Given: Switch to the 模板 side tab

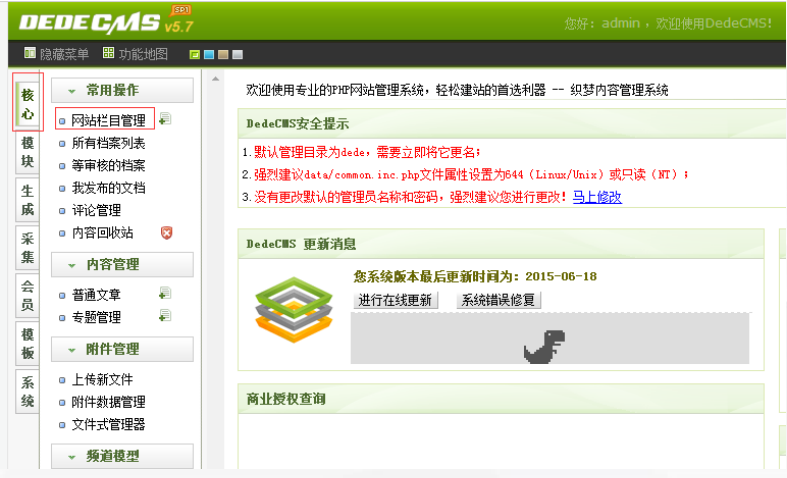Looking at the screenshot, I should [x=28, y=343].
